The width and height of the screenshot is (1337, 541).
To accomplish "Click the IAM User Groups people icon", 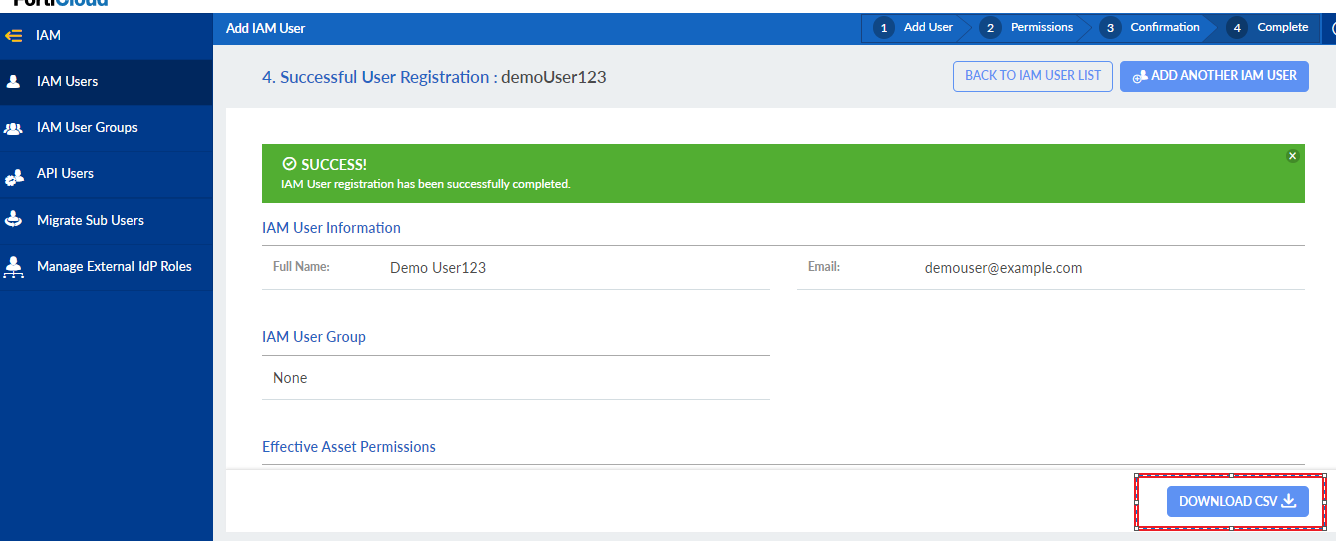I will (14, 128).
